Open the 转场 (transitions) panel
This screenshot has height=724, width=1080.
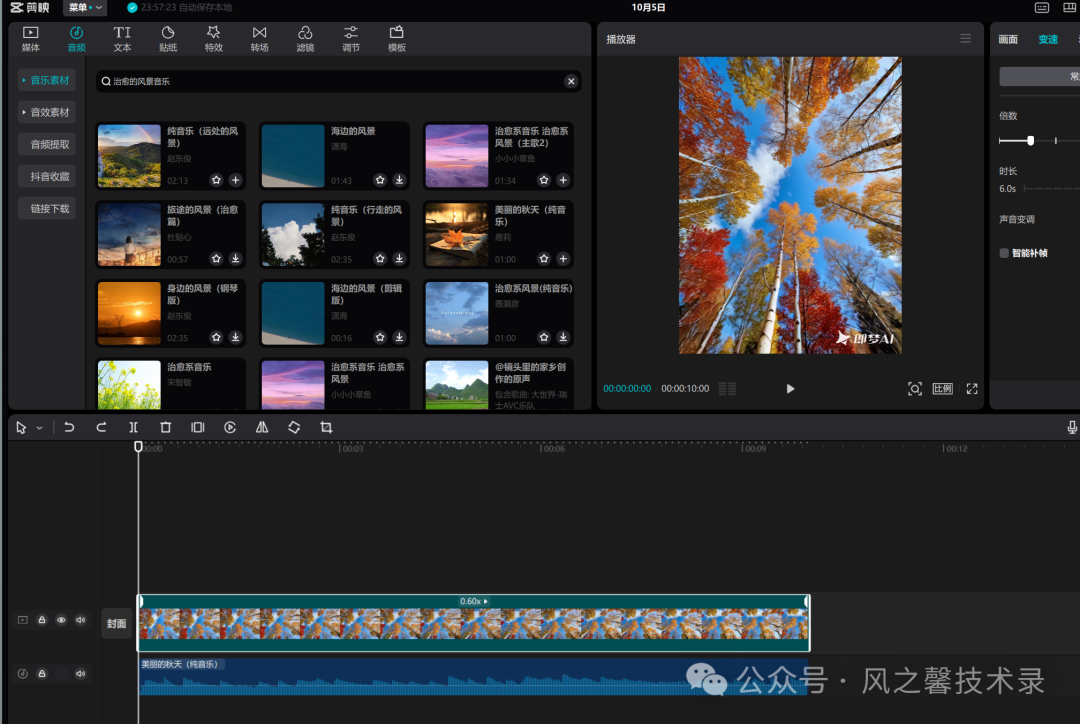click(259, 39)
